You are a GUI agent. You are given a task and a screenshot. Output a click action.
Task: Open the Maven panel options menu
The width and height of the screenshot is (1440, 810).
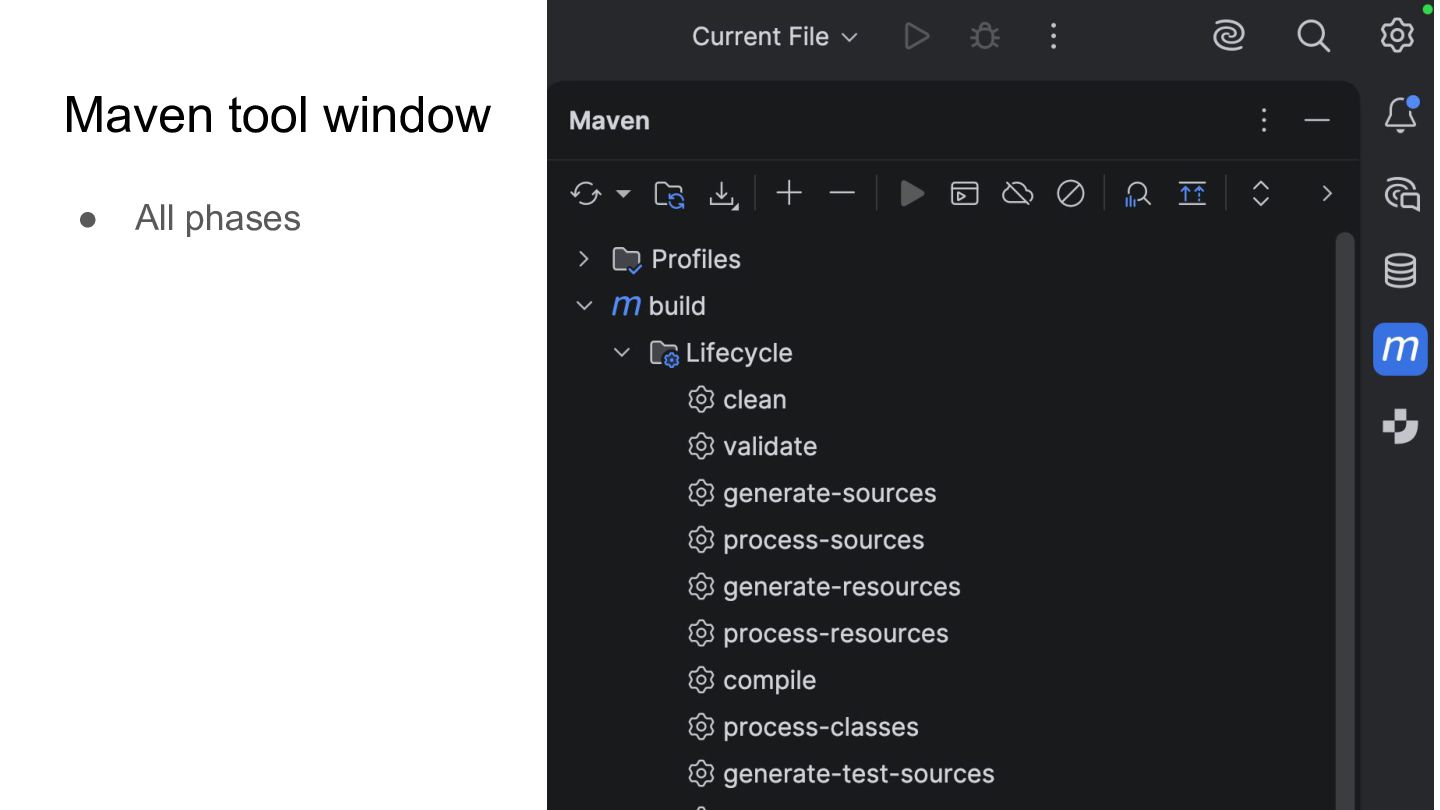[x=1264, y=121]
